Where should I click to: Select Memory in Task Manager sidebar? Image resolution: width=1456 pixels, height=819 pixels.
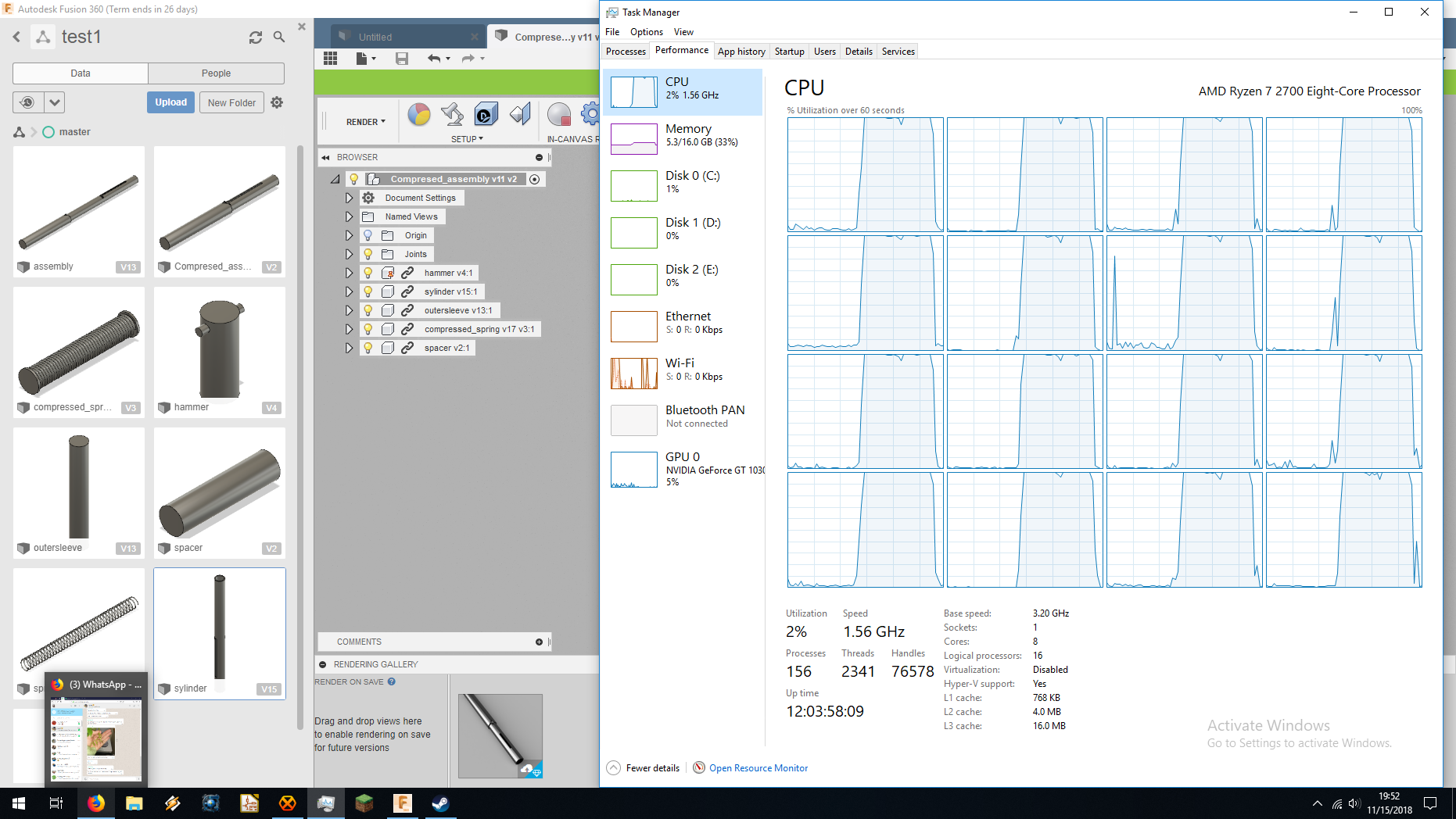[x=682, y=139]
